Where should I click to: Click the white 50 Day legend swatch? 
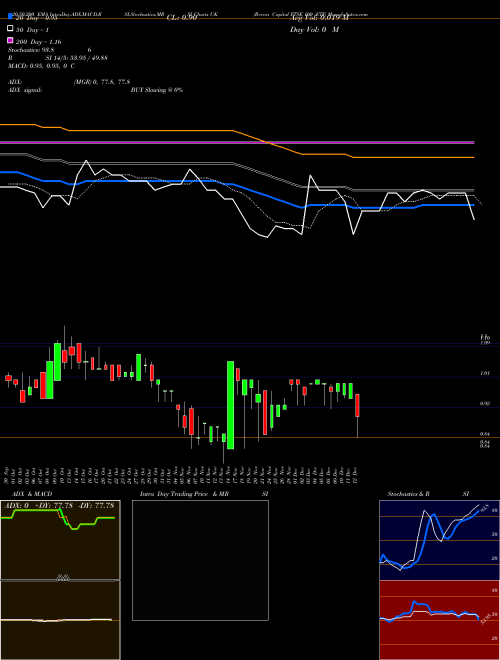10,29
